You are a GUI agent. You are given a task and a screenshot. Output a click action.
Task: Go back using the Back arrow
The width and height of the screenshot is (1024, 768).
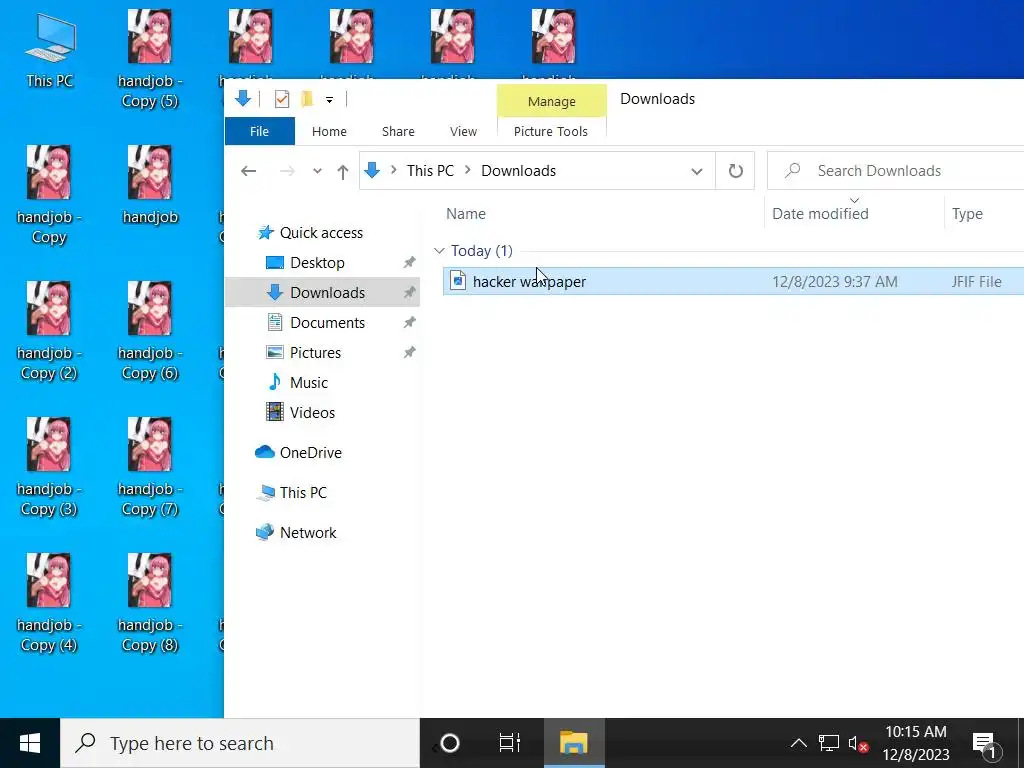(248, 171)
